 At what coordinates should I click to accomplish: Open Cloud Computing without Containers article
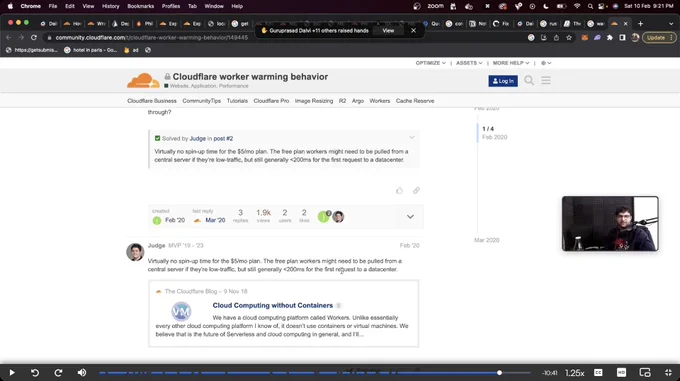pyautogui.click(x=272, y=305)
